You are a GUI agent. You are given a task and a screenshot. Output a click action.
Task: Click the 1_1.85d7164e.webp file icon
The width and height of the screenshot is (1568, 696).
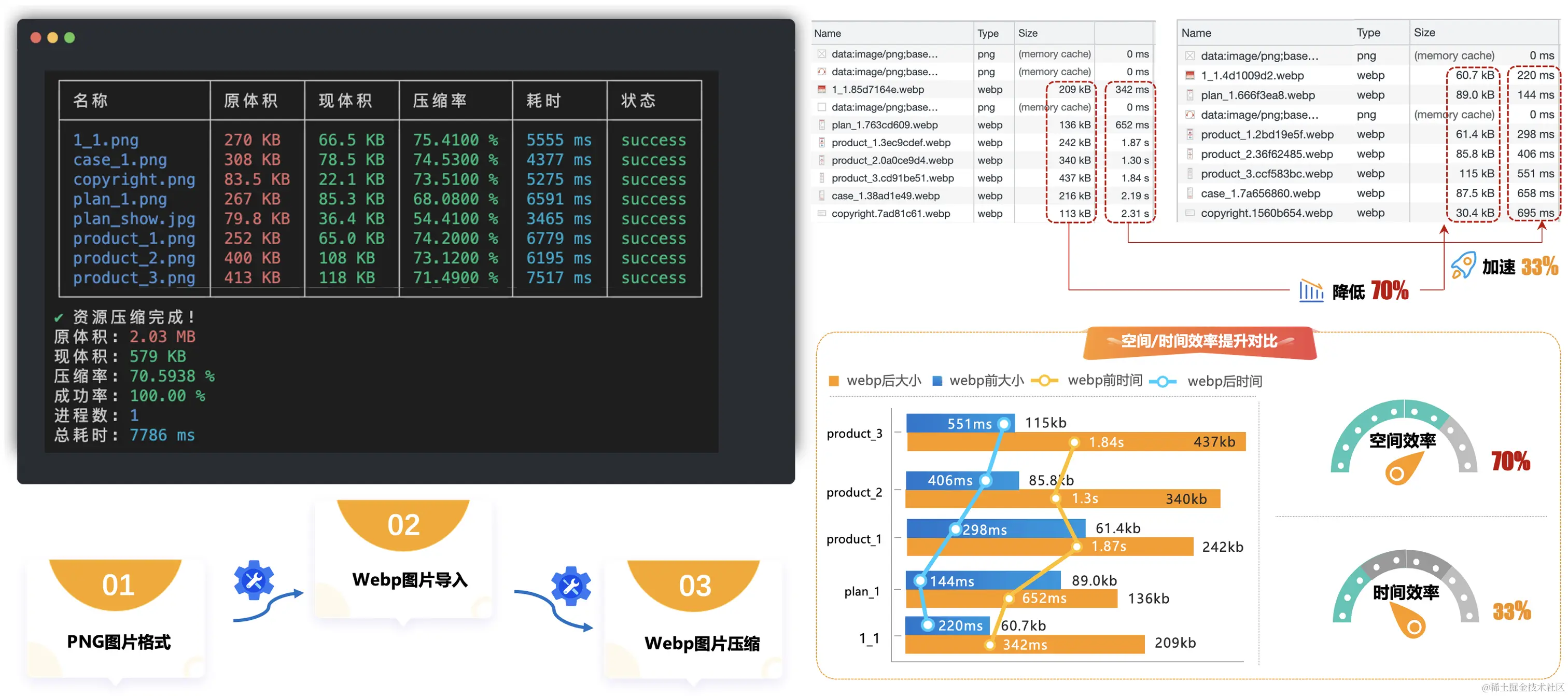coord(822,90)
